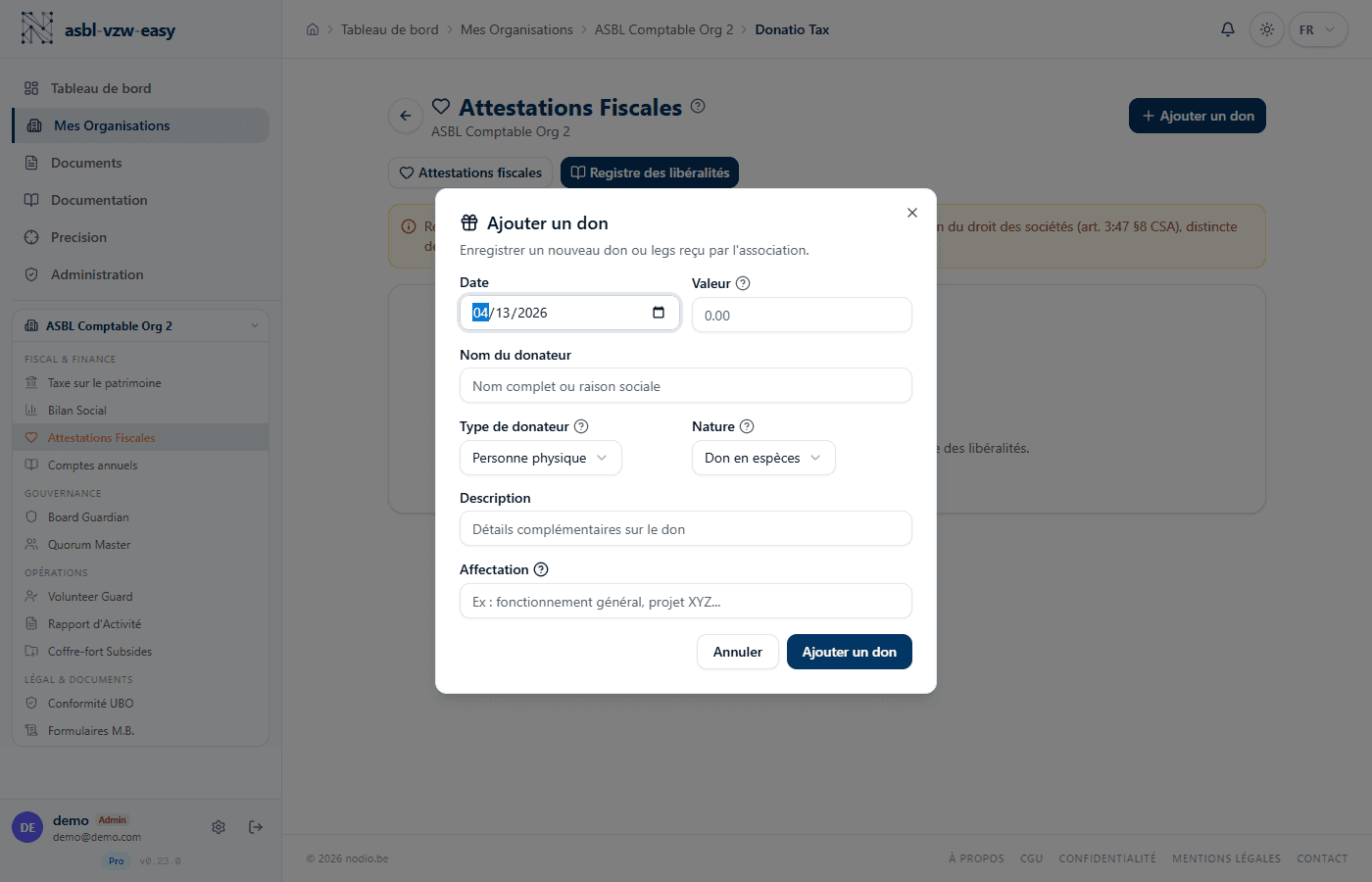The width and height of the screenshot is (1372, 882).
Task: Open À PROPOS footer link
Action: click(976, 858)
